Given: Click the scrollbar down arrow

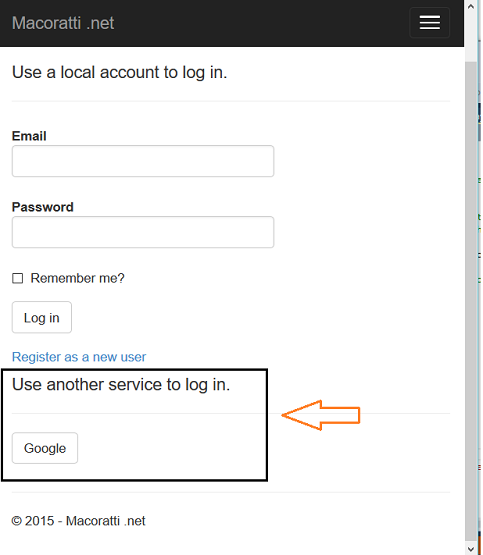Looking at the screenshot, I should 471,549.
